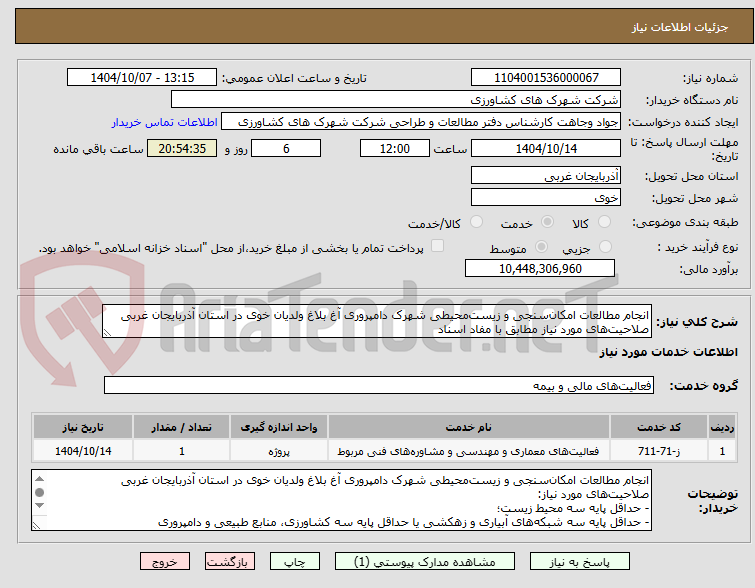Click unit cell پروژه
Screen dimensions: 755x588
[x=279, y=451]
